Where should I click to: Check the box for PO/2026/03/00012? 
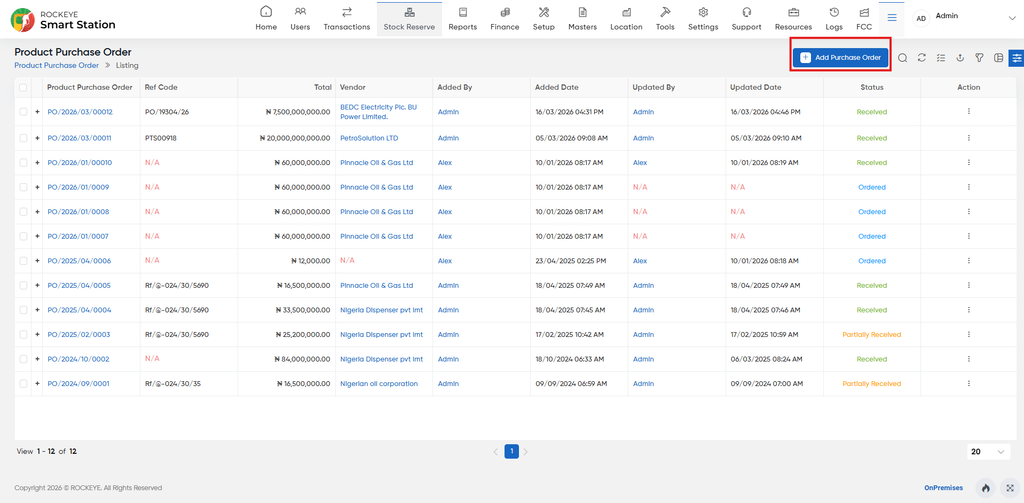[x=23, y=112]
